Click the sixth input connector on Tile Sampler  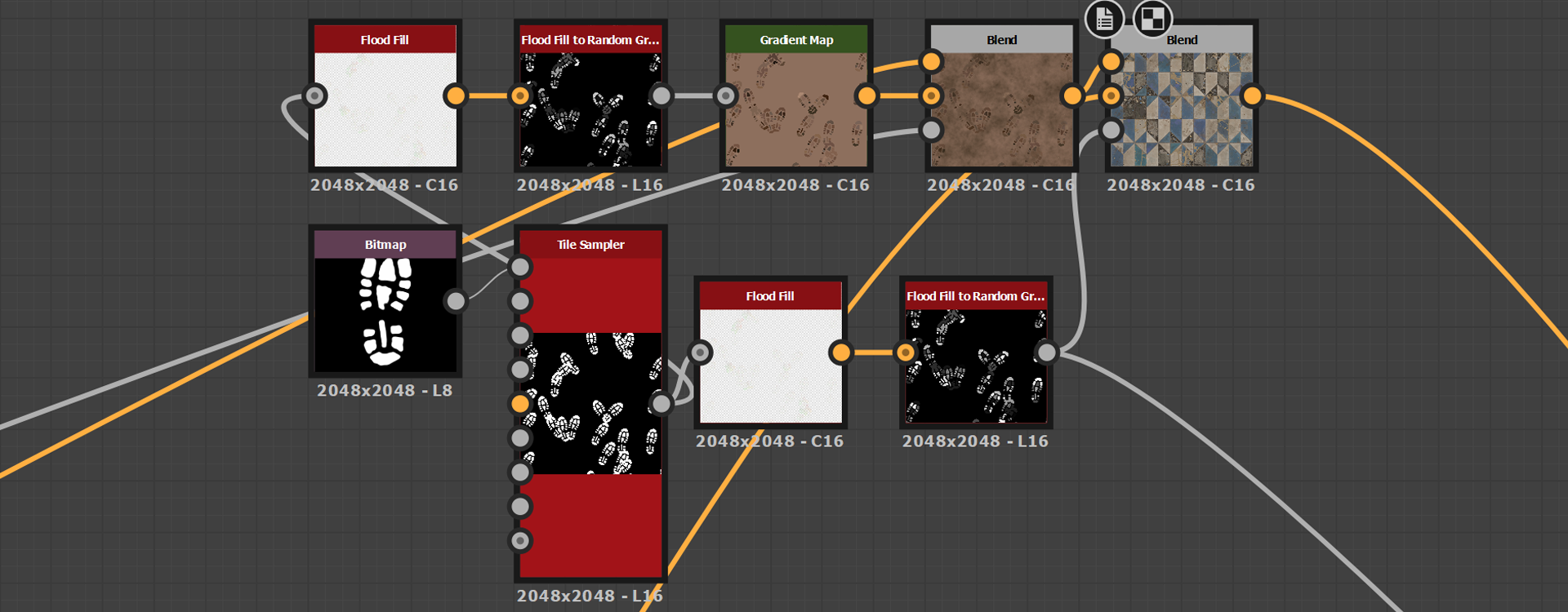pyautogui.click(x=520, y=438)
